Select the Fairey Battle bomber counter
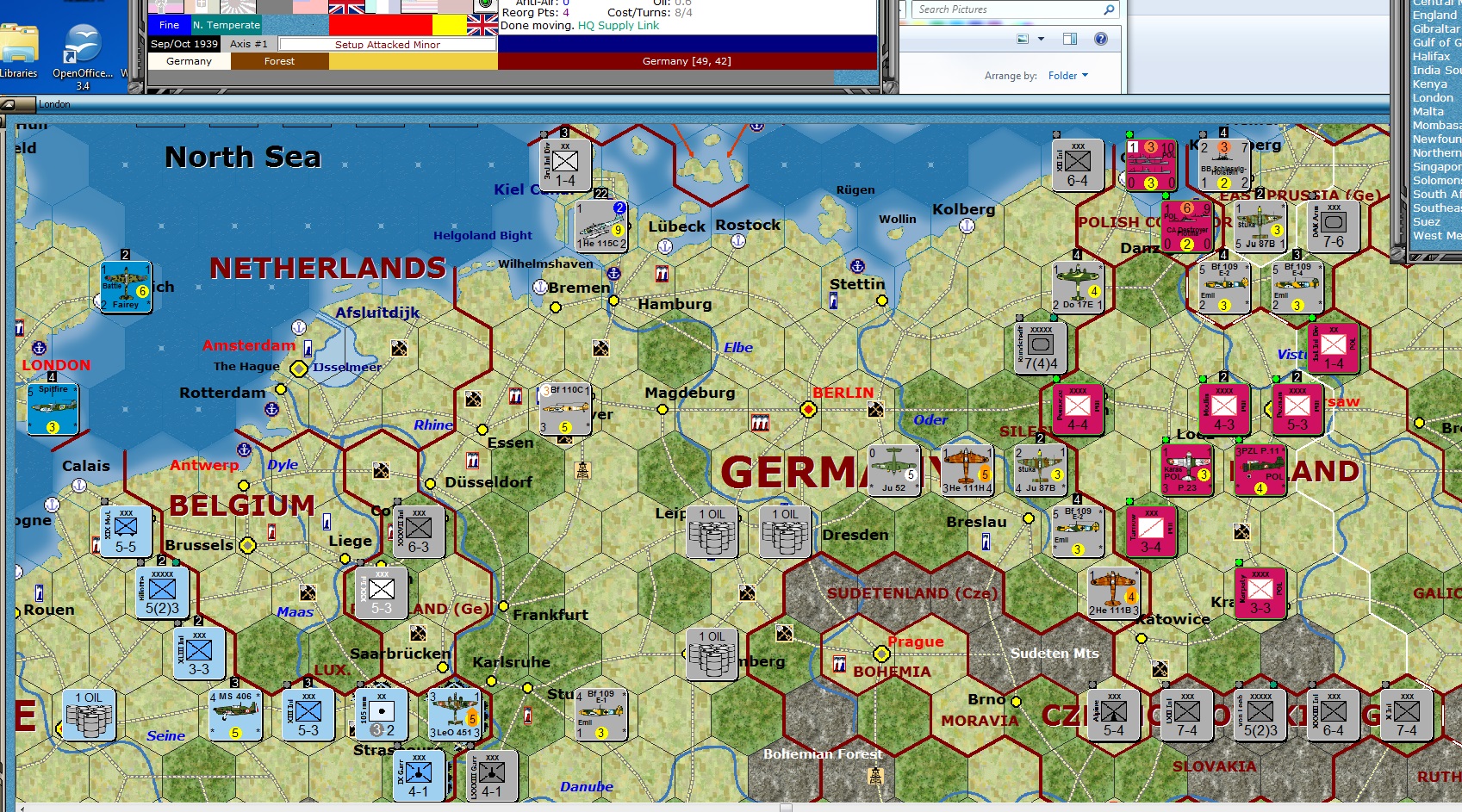Screen dimensions: 1462x812 coord(126,287)
